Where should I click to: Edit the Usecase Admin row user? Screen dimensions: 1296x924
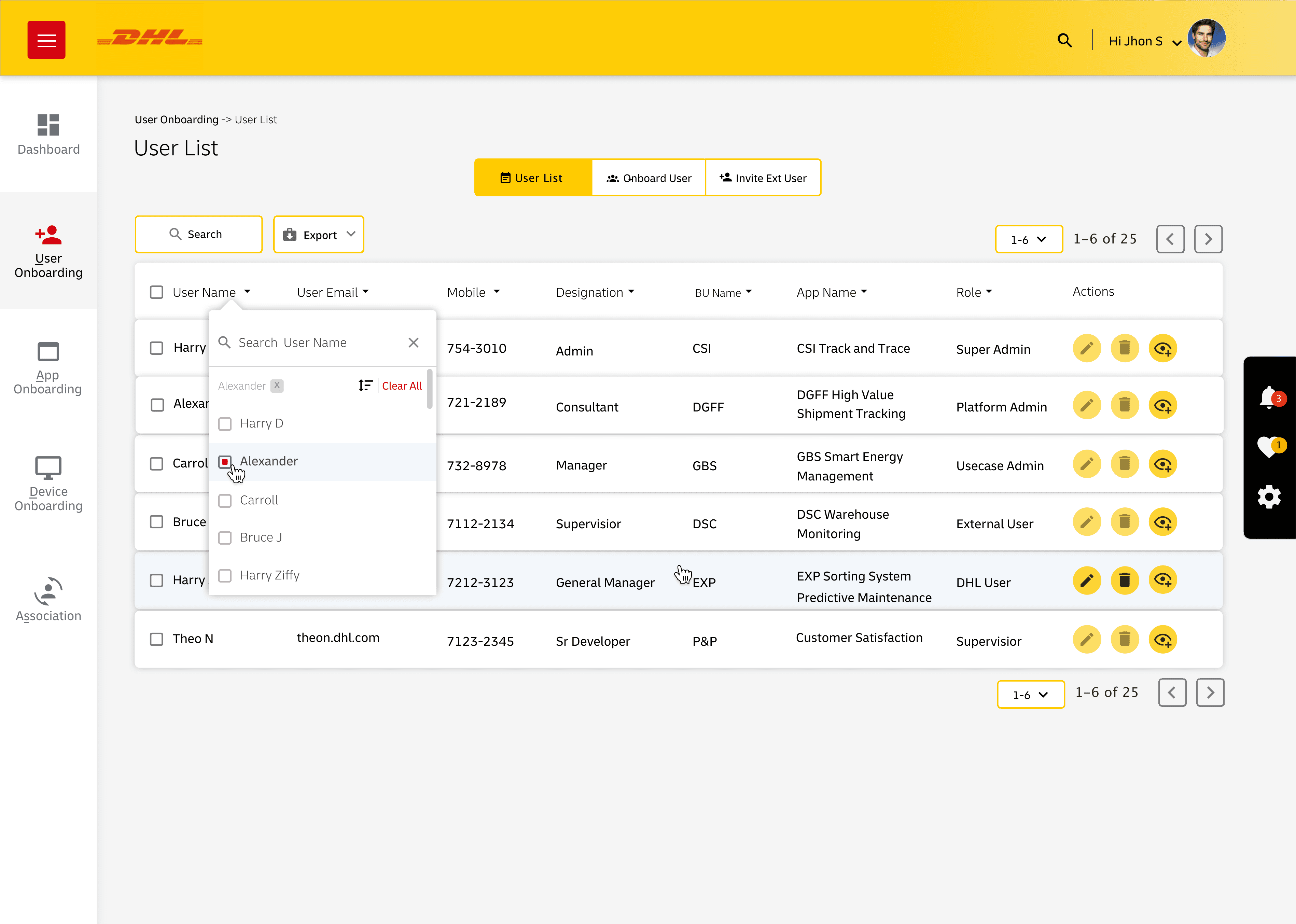coord(1087,464)
